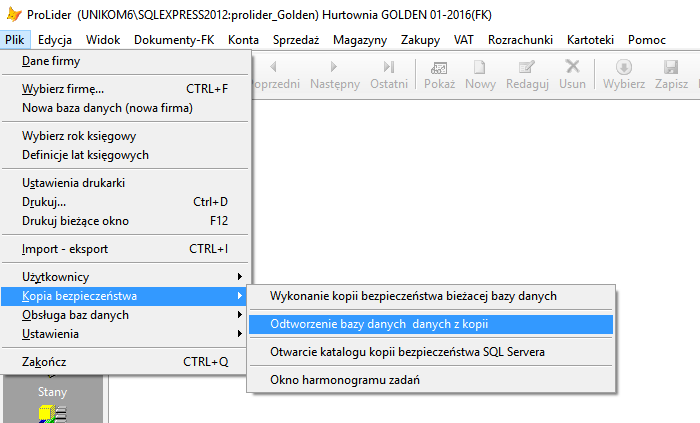Image resolution: width=700 pixels, height=423 pixels.
Task: Choose Drukuj... menu entry
Action: 123,202
